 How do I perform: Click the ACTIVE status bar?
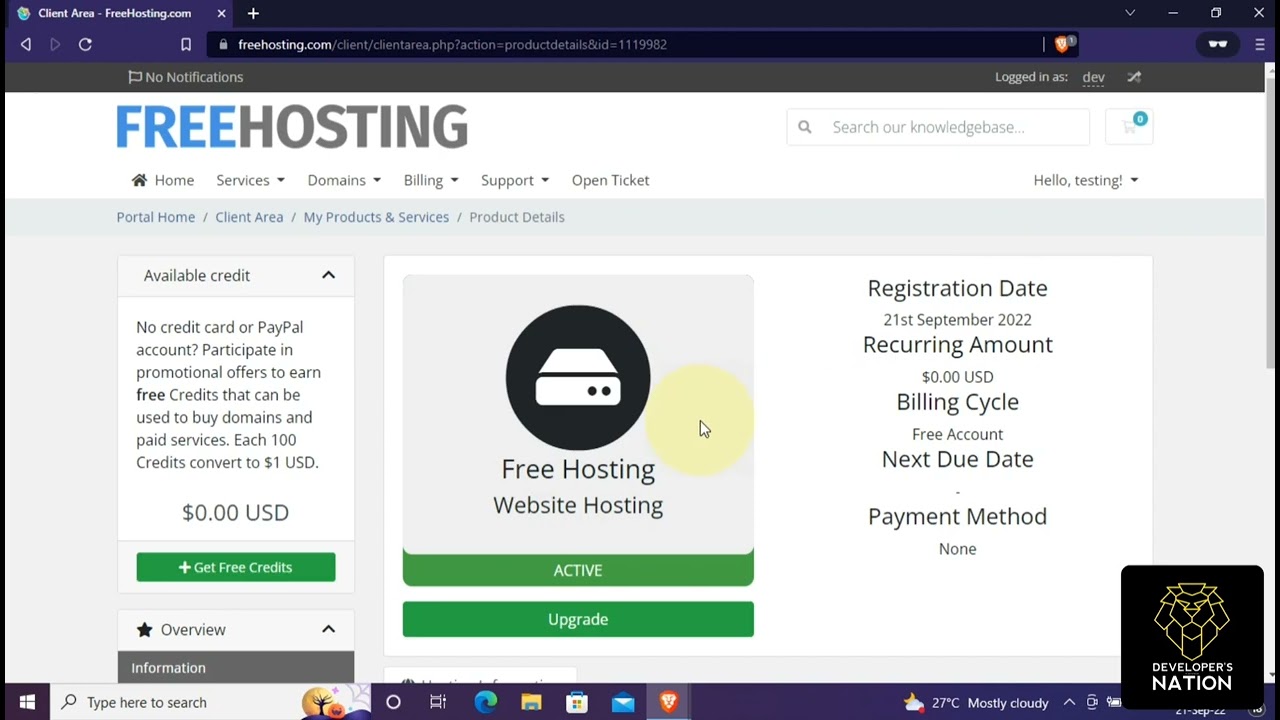578,570
